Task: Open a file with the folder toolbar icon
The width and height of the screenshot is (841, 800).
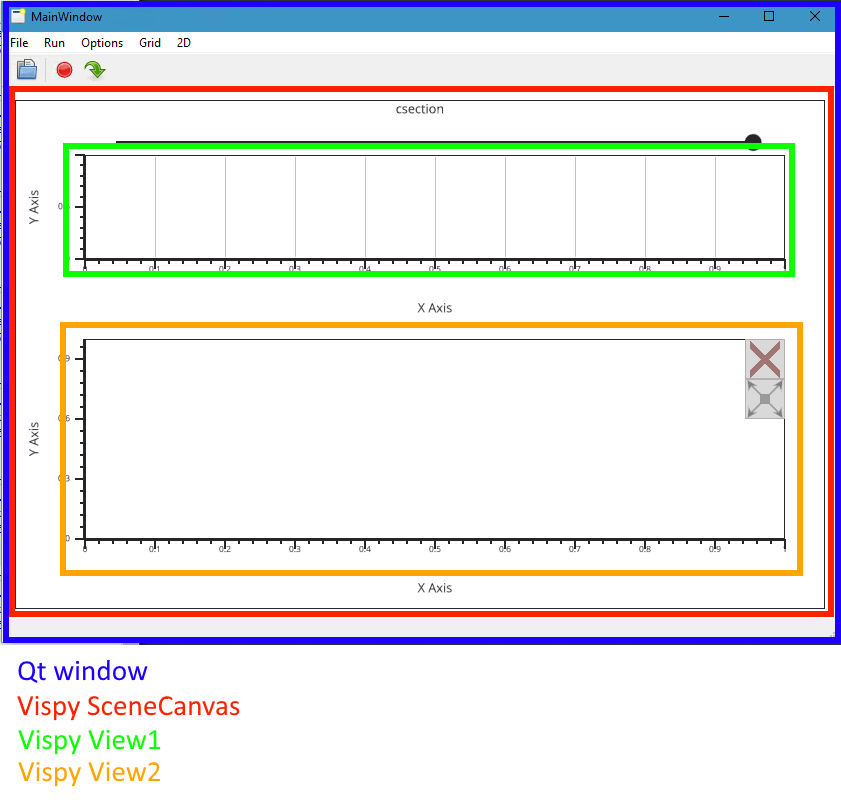Action: click(26, 69)
